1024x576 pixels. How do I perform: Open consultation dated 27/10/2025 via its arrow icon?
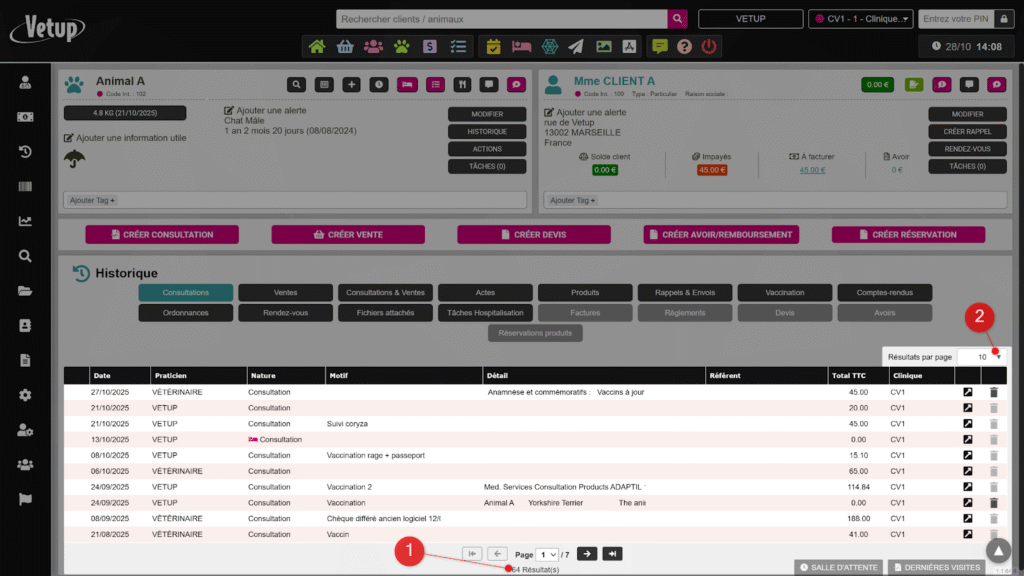(x=967, y=393)
